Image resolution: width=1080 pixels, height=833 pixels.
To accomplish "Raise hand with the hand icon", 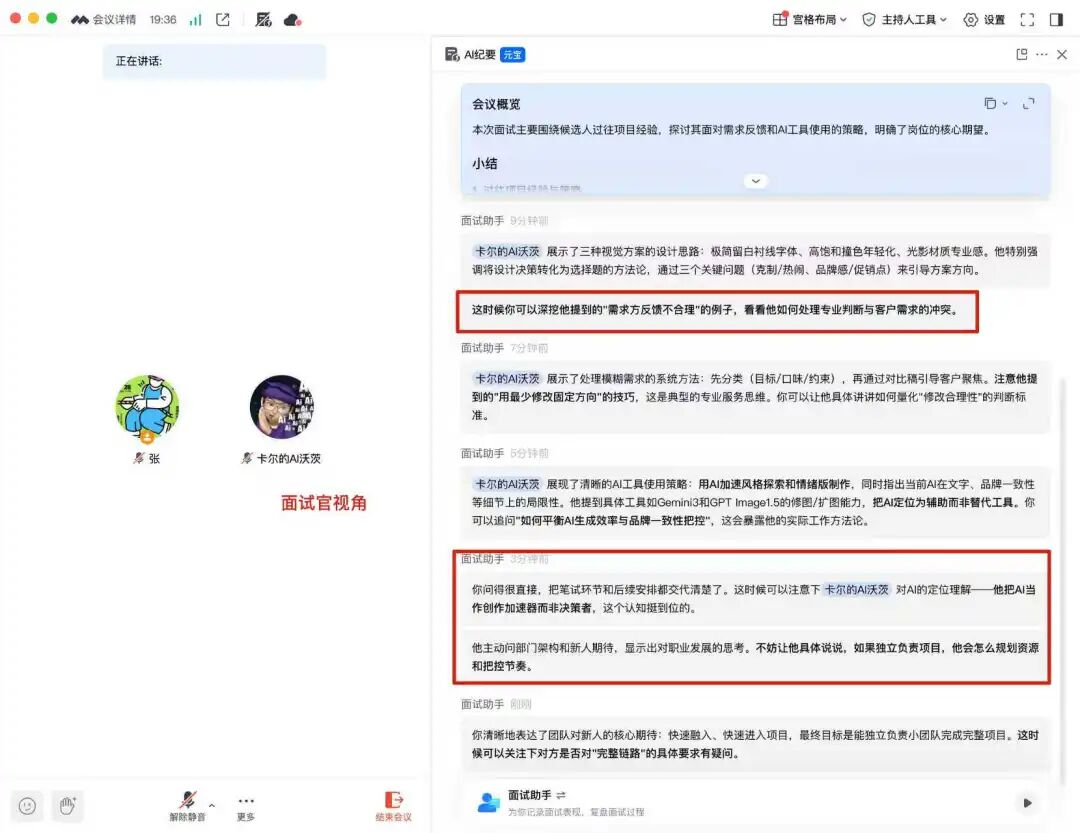I will point(66,806).
